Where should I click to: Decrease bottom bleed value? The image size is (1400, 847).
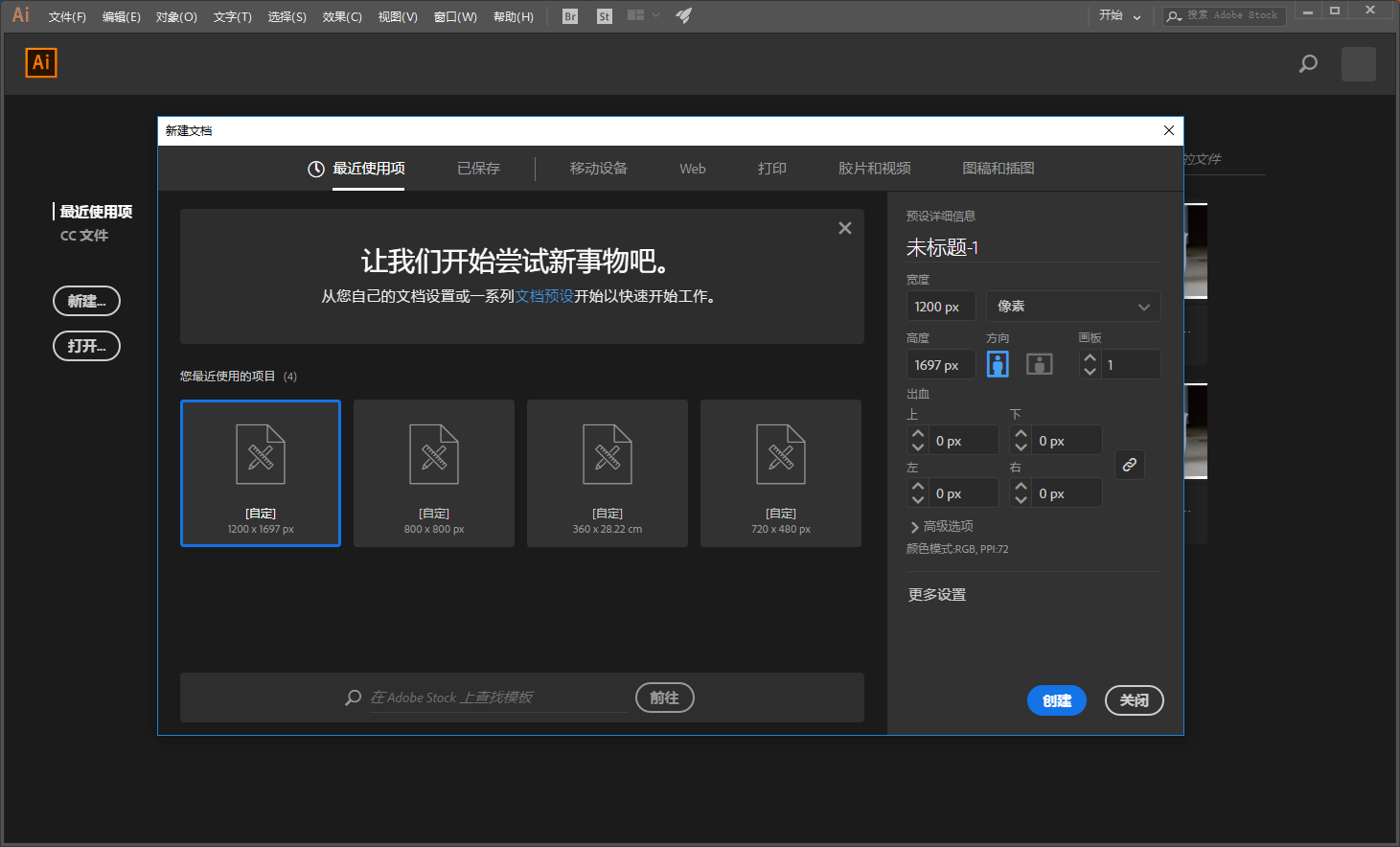coord(1021,446)
